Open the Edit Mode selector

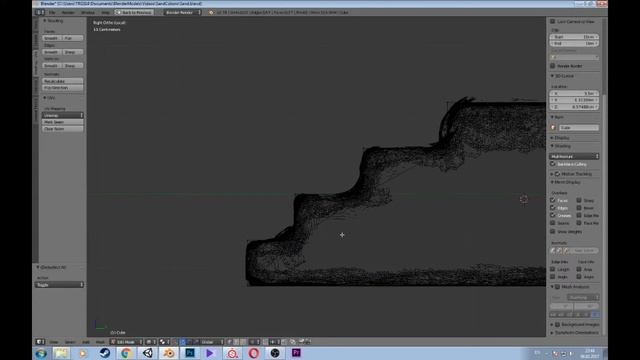127,342
